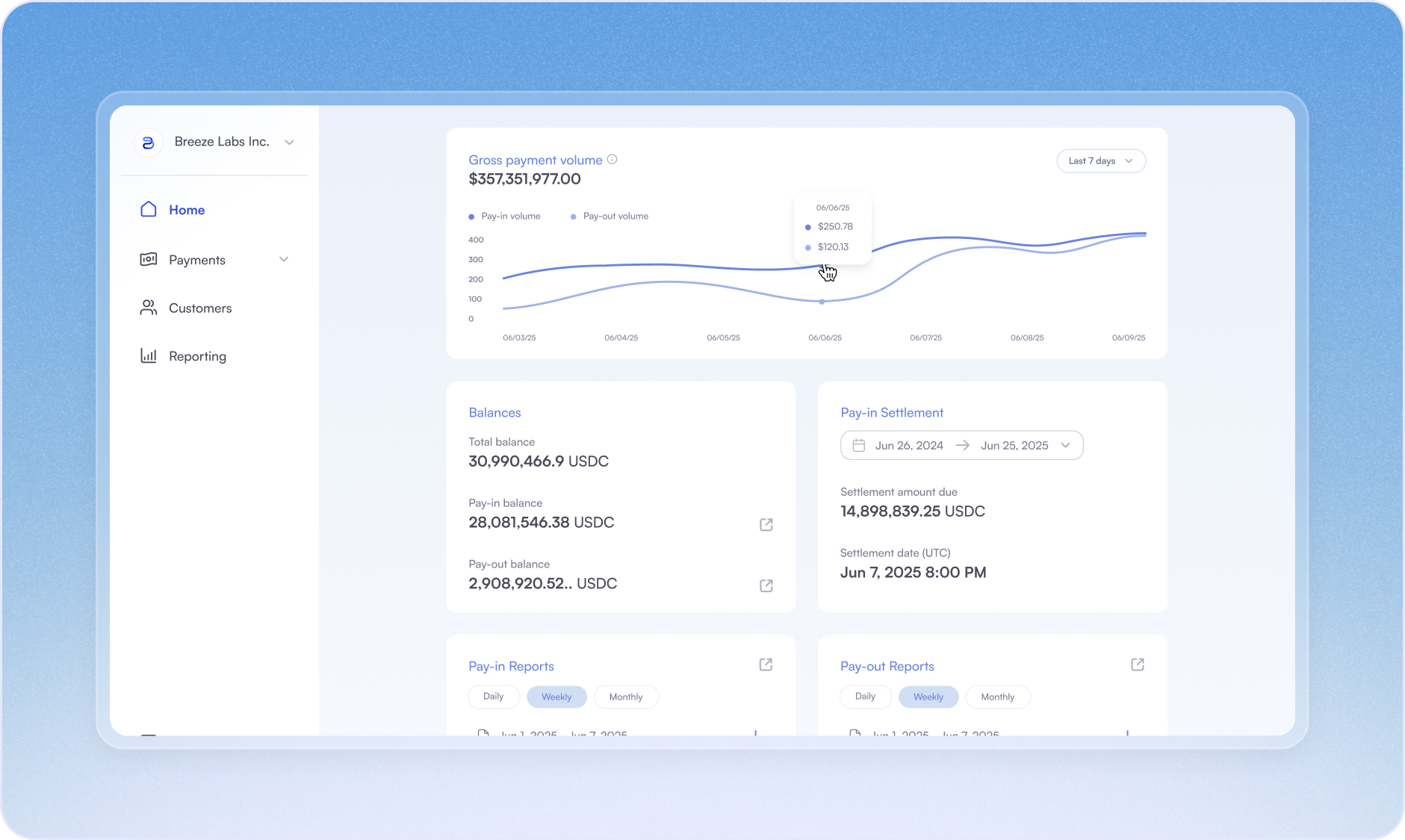Click the info icon beside Gross payment volume
The image size is (1405, 840).
612,159
